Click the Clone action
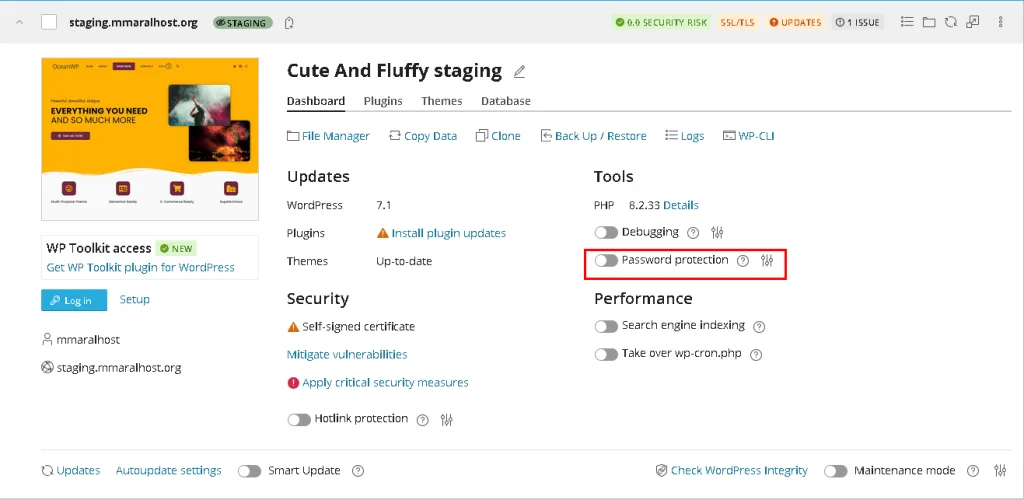Screen dimensions: 1024x500 (x=498, y=136)
